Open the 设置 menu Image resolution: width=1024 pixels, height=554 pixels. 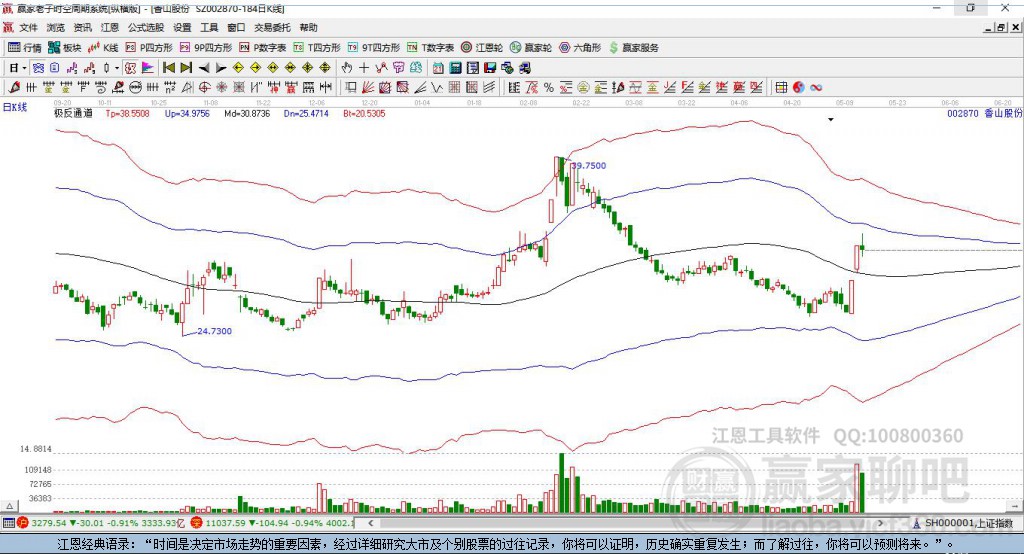[182, 27]
